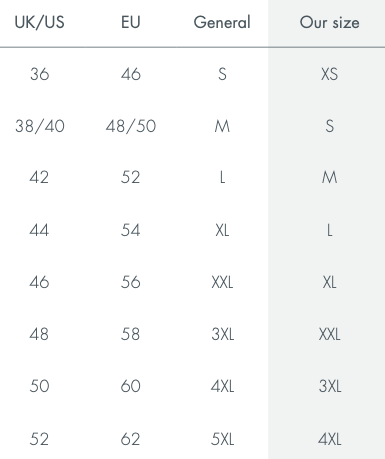385x459 pixels.
Task: Click General size 5XL cell
Action: coord(222,439)
